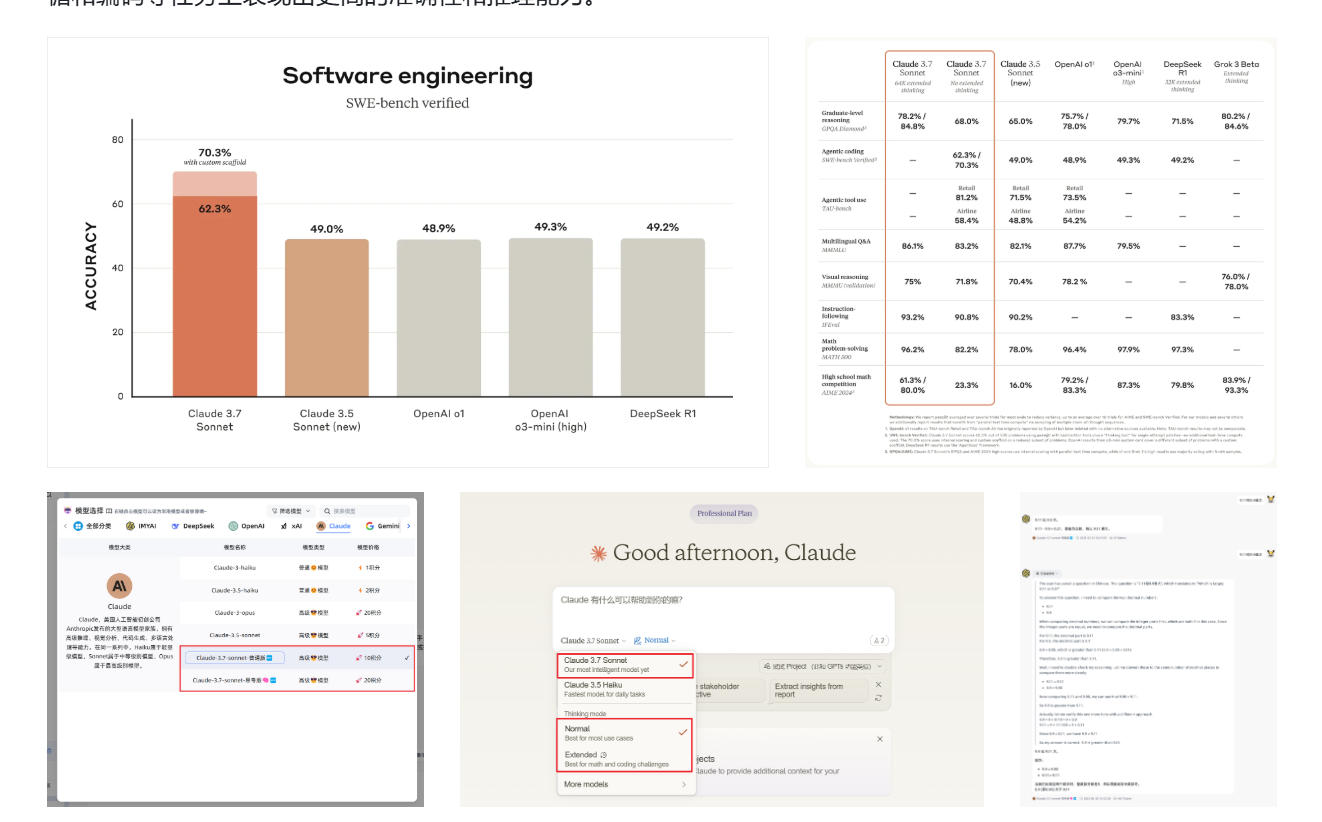This screenshot has height=822, width=1322.
Task: Open the Good afternoon Claude screenshot image
Action: (722, 649)
